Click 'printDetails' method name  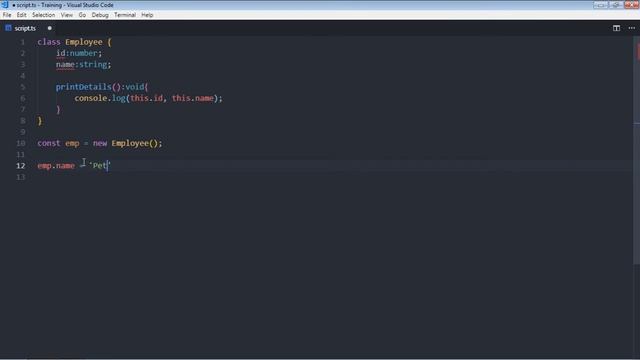(83, 87)
